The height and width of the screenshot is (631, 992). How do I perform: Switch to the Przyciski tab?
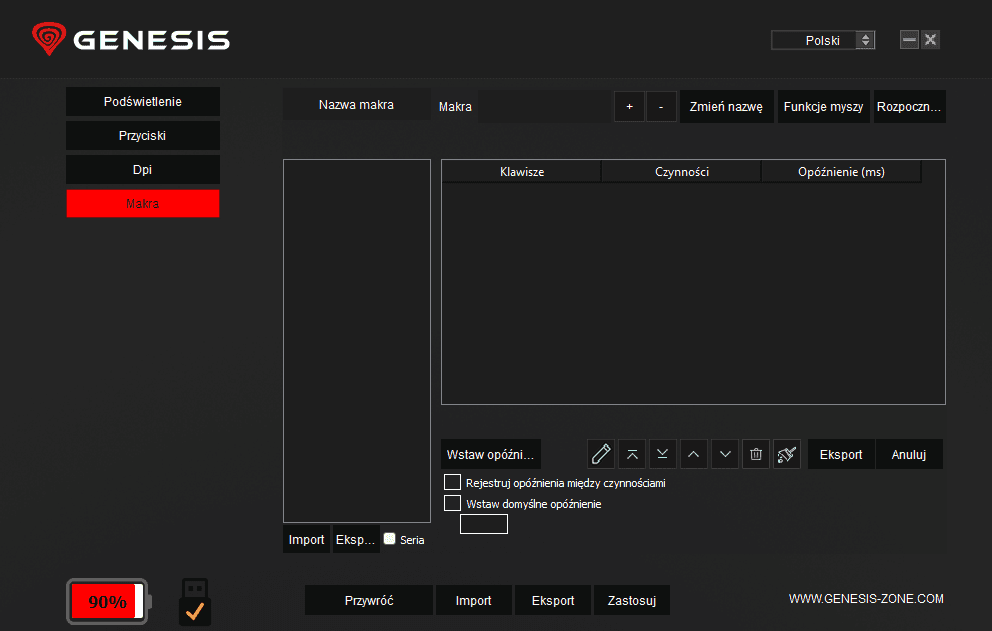click(x=143, y=135)
